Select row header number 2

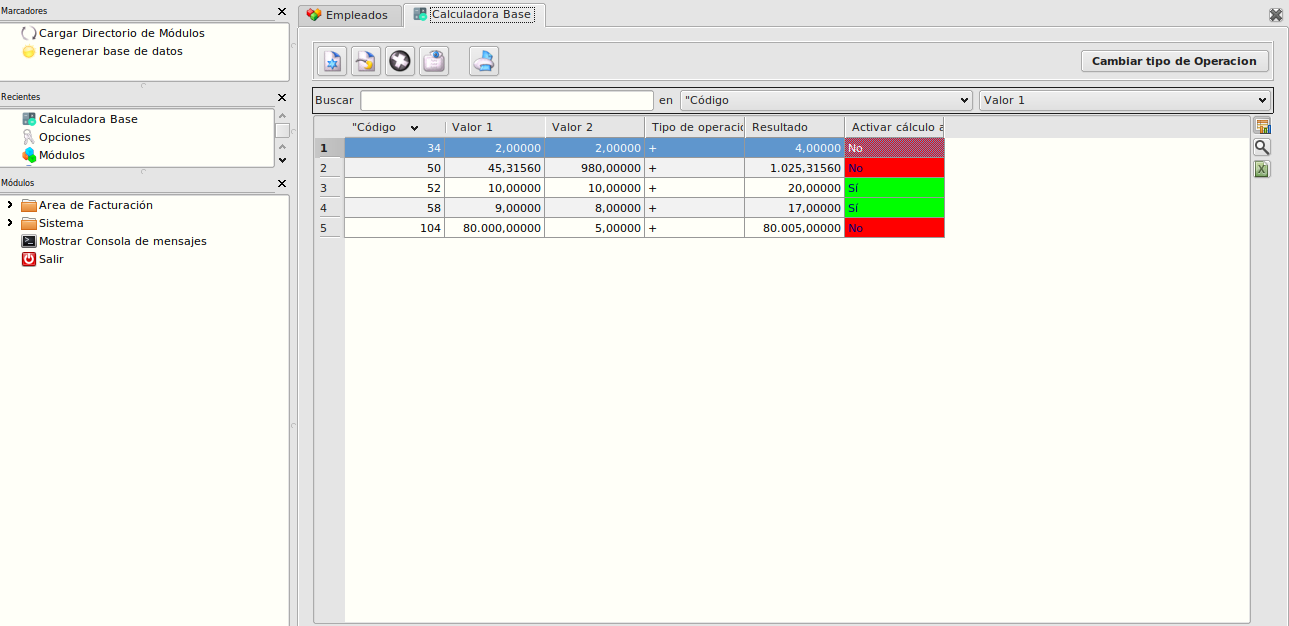330,168
